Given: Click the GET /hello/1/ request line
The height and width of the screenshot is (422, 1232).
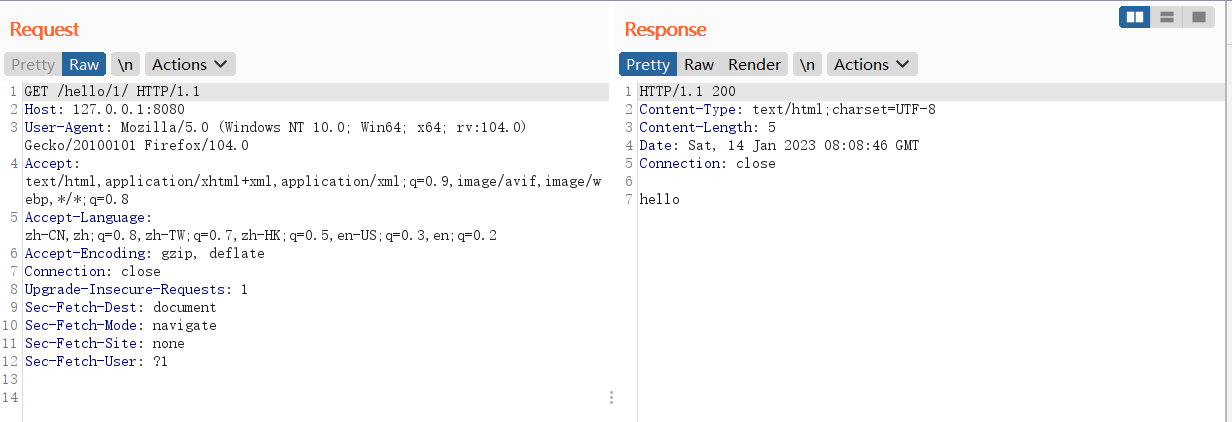Looking at the screenshot, I should coord(104,91).
